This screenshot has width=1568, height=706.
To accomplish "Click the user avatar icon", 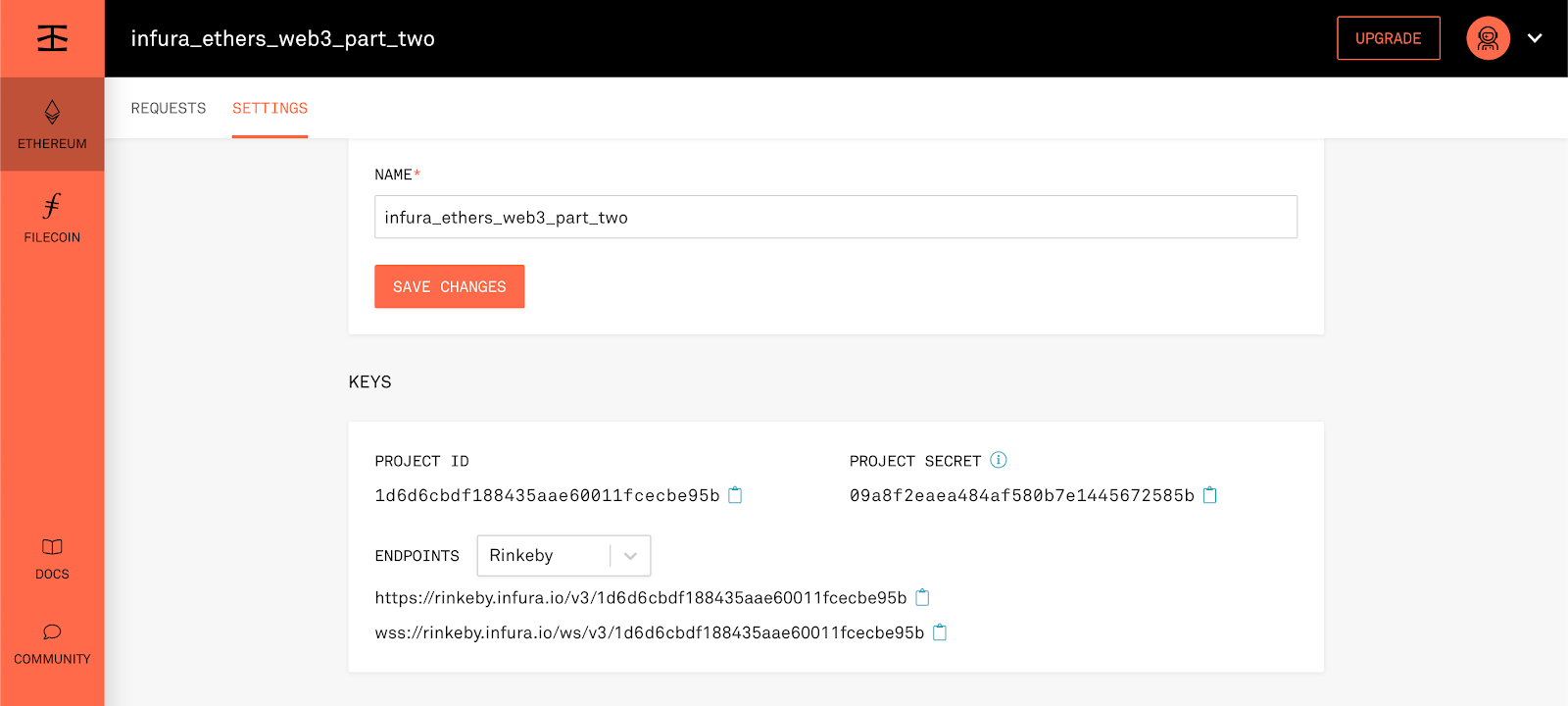I will pyautogui.click(x=1488, y=38).
